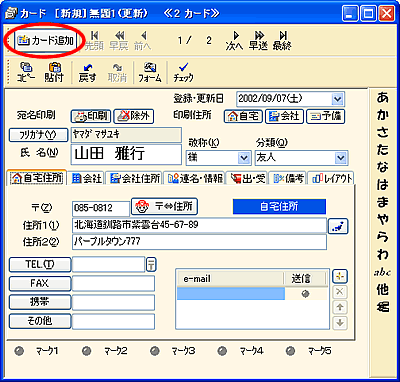Switch to the 会社 tab
This screenshot has width=400, height=382.
point(87,179)
